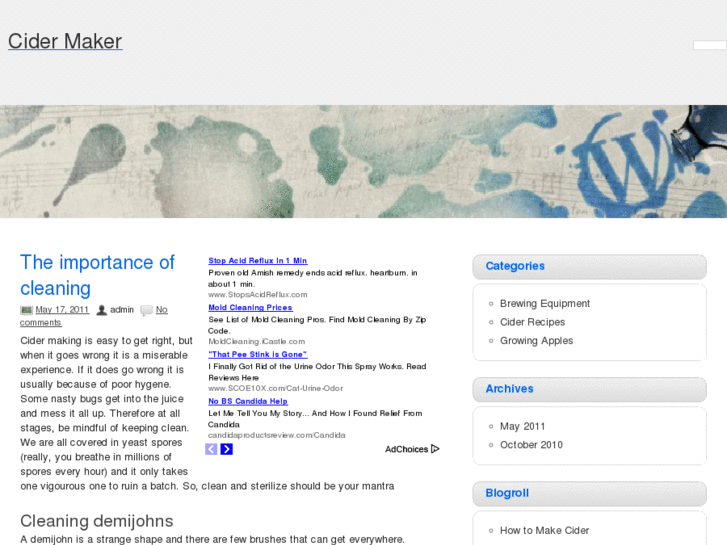
Task: Click the comment bubble icon
Action: (146, 310)
